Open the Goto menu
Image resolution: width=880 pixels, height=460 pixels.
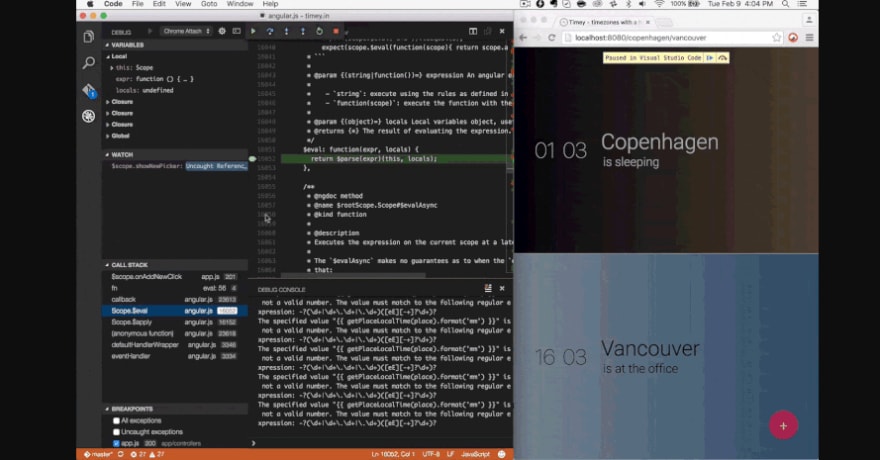pos(209,4)
